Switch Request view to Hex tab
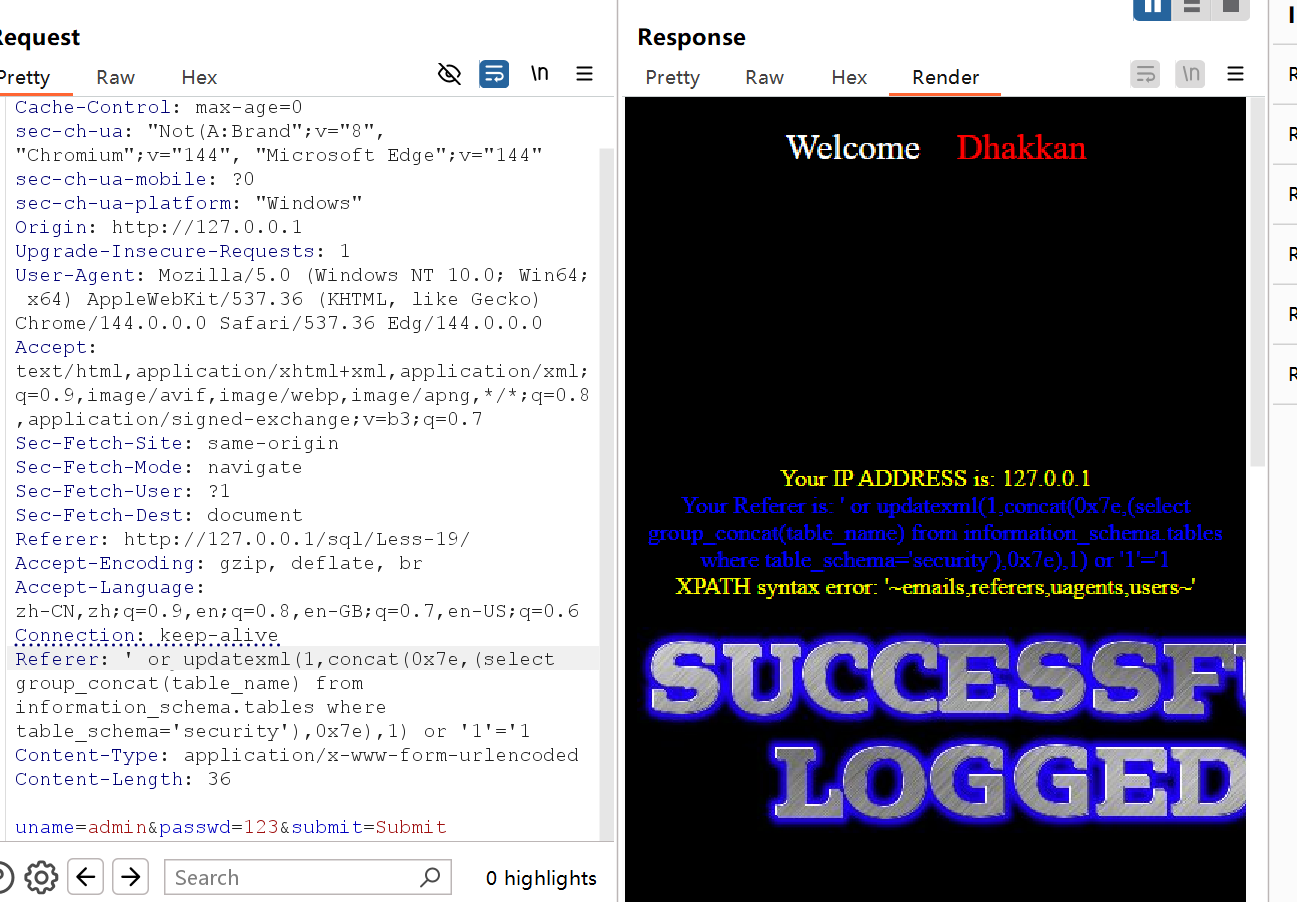 coord(199,77)
